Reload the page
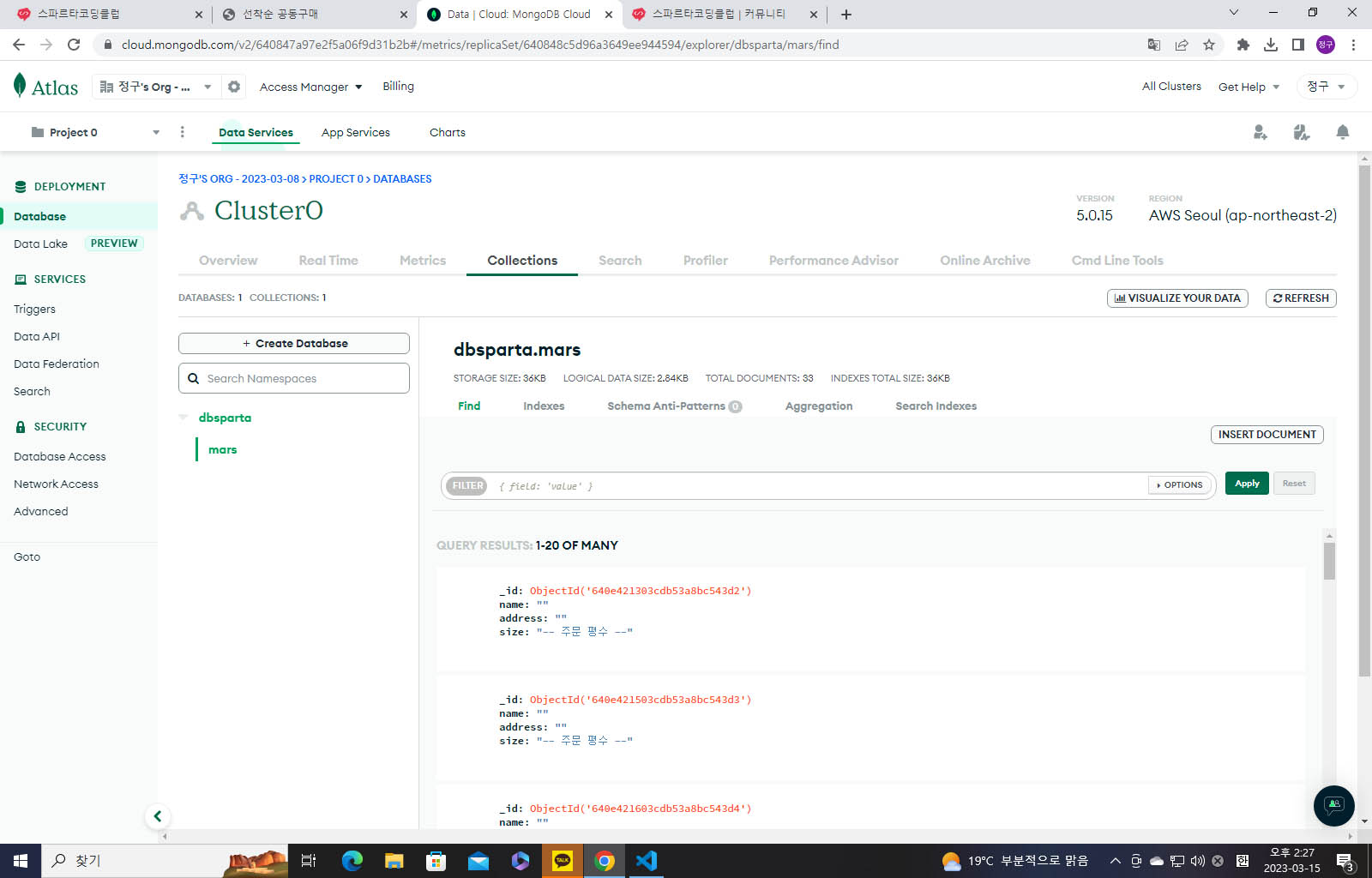Image resolution: width=1372 pixels, height=878 pixels. [74, 45]
